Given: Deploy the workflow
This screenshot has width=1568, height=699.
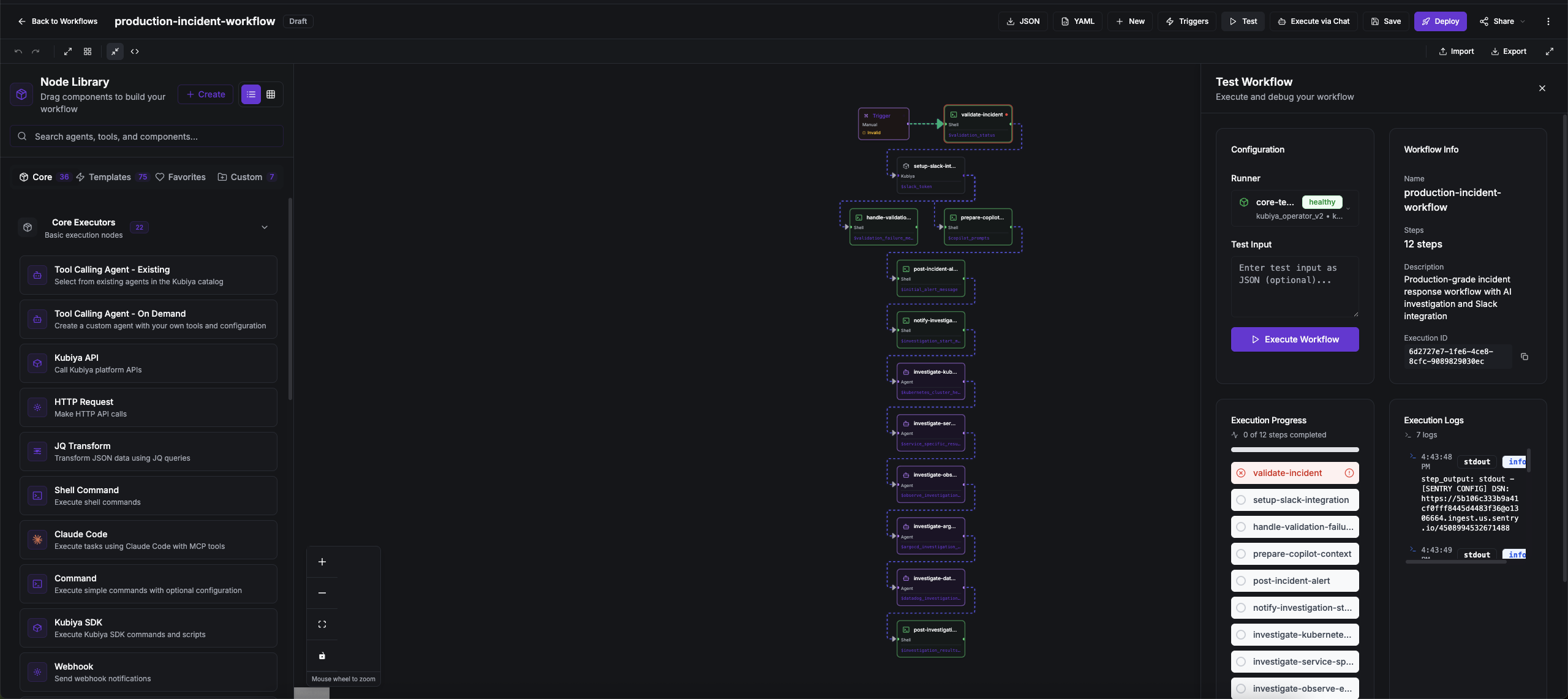Looking at the screenshot, I should click(1440, 21).
